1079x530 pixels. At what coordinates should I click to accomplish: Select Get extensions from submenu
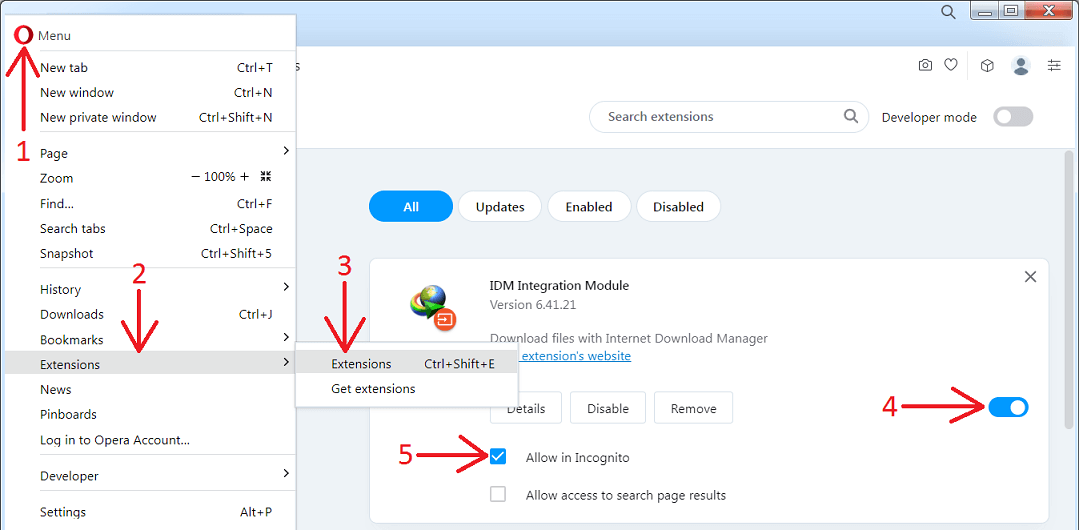(373, 389)
